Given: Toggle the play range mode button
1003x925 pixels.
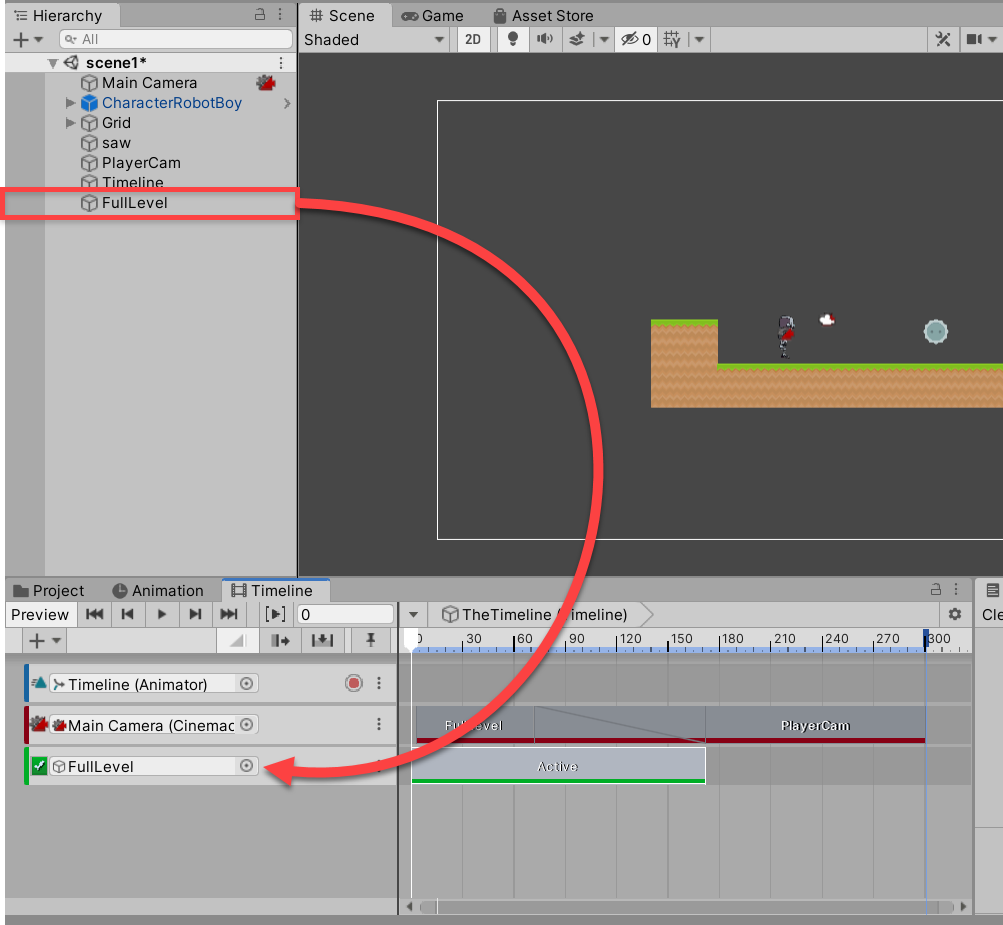Looking at the screenshot, I should (276, 614).
